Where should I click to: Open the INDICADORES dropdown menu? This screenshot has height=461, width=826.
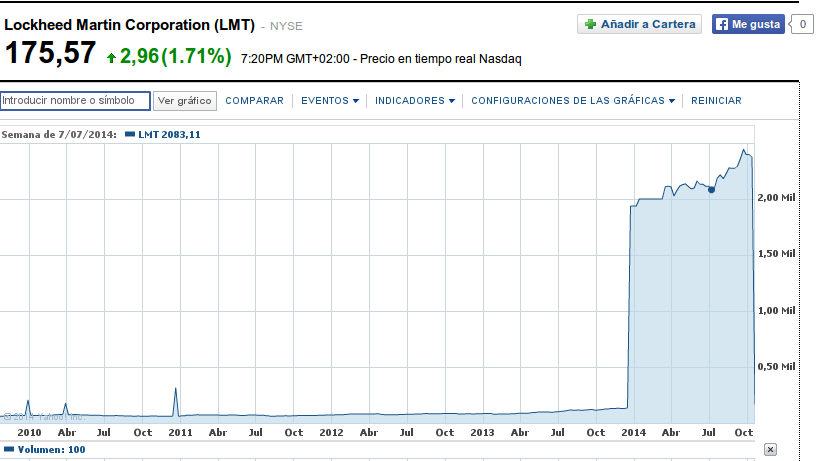(415, 101)
